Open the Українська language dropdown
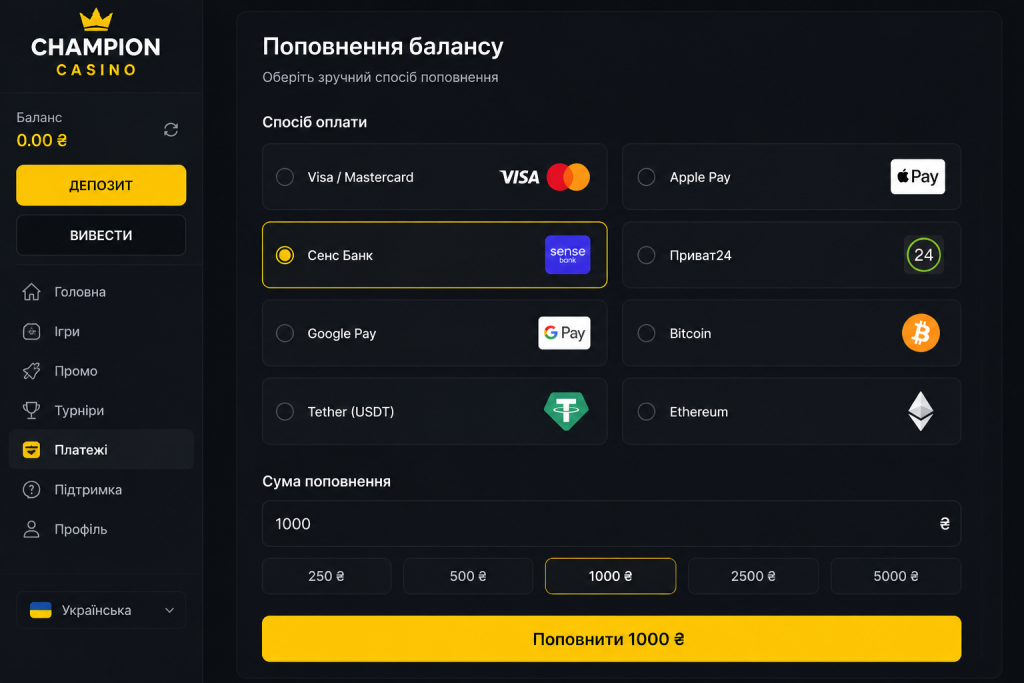 [x=101, y=610]
